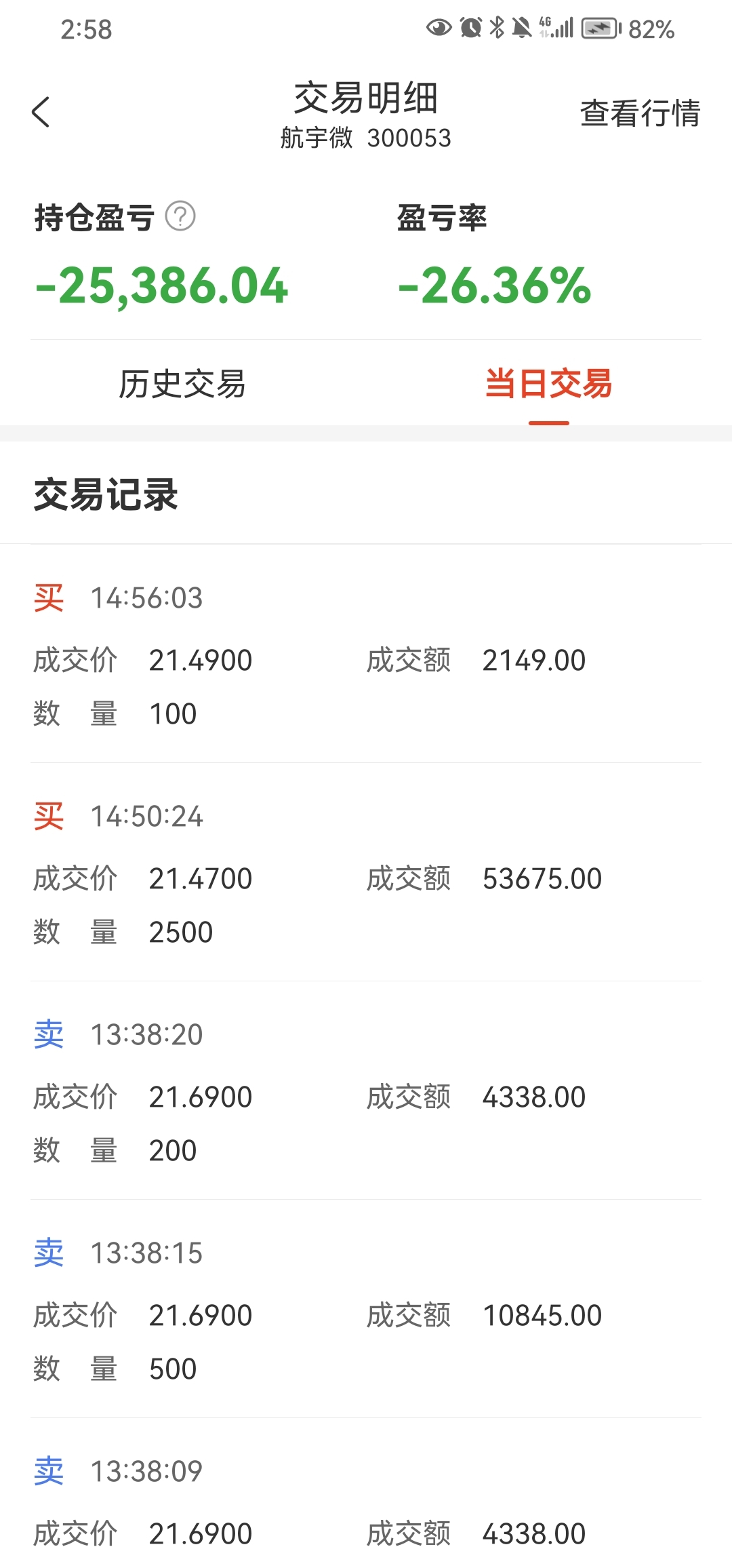Switch to the 历史交易 tab

pyautogui.click(x=182, y=384)
